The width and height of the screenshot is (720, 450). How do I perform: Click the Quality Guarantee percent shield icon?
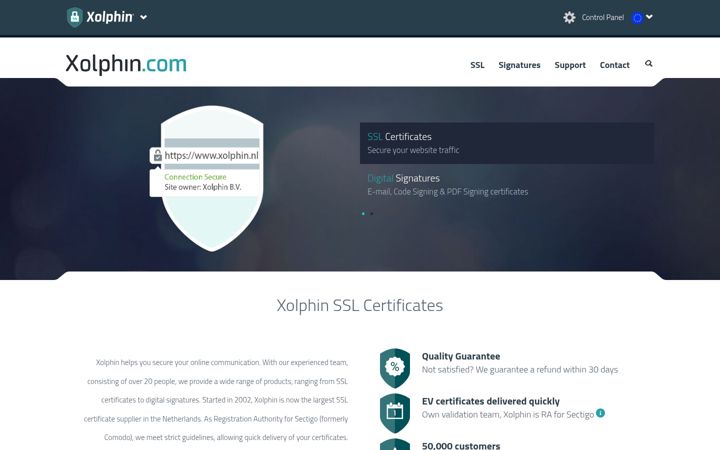click(395, 368)
